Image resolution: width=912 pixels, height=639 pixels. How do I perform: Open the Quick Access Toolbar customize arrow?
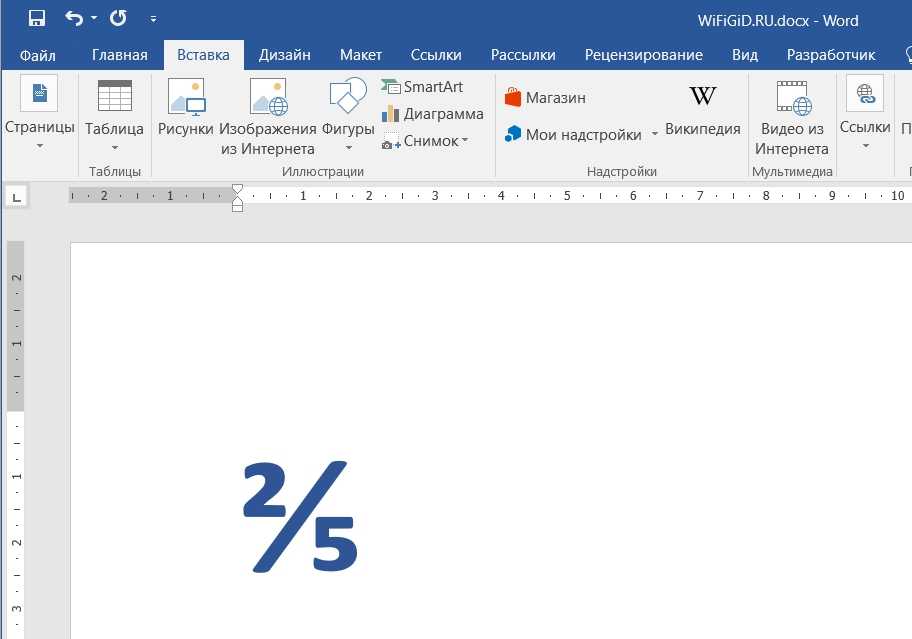point(153,18)
